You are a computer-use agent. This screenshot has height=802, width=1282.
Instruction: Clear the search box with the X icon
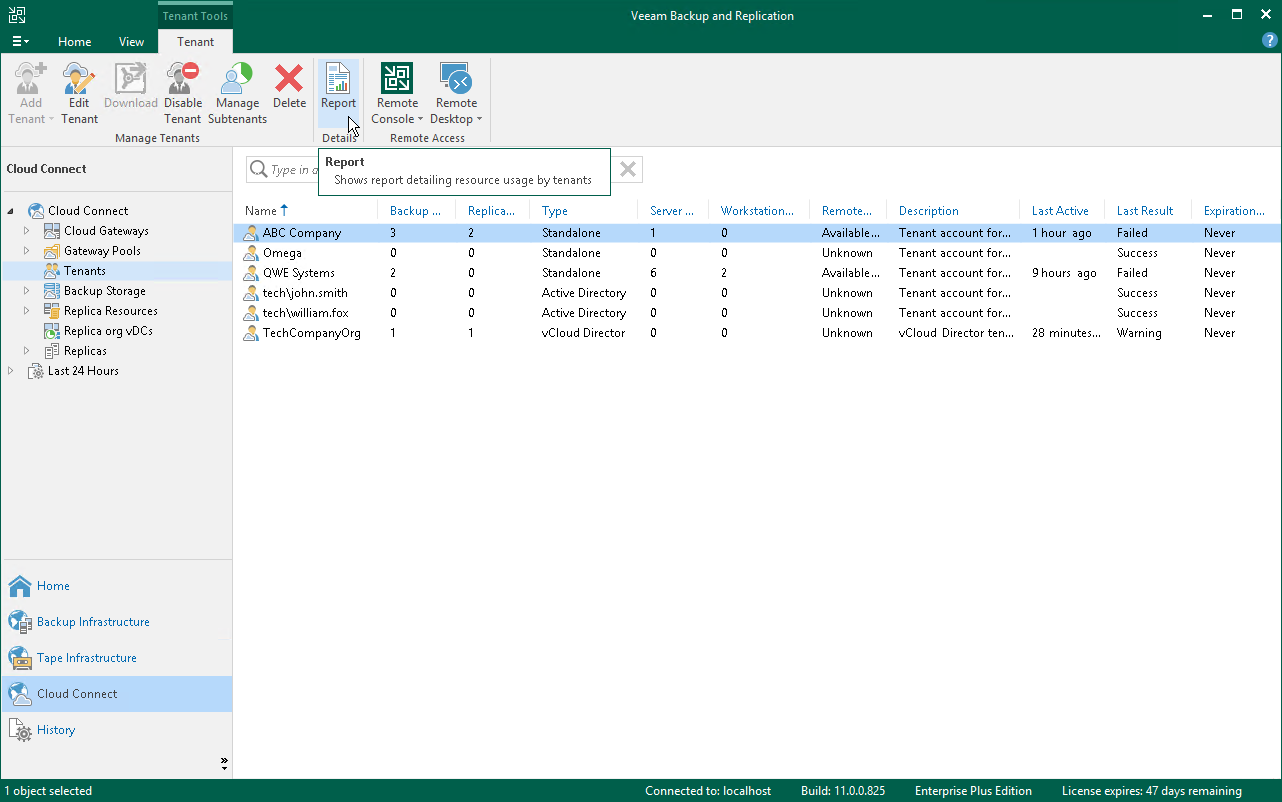628,169
